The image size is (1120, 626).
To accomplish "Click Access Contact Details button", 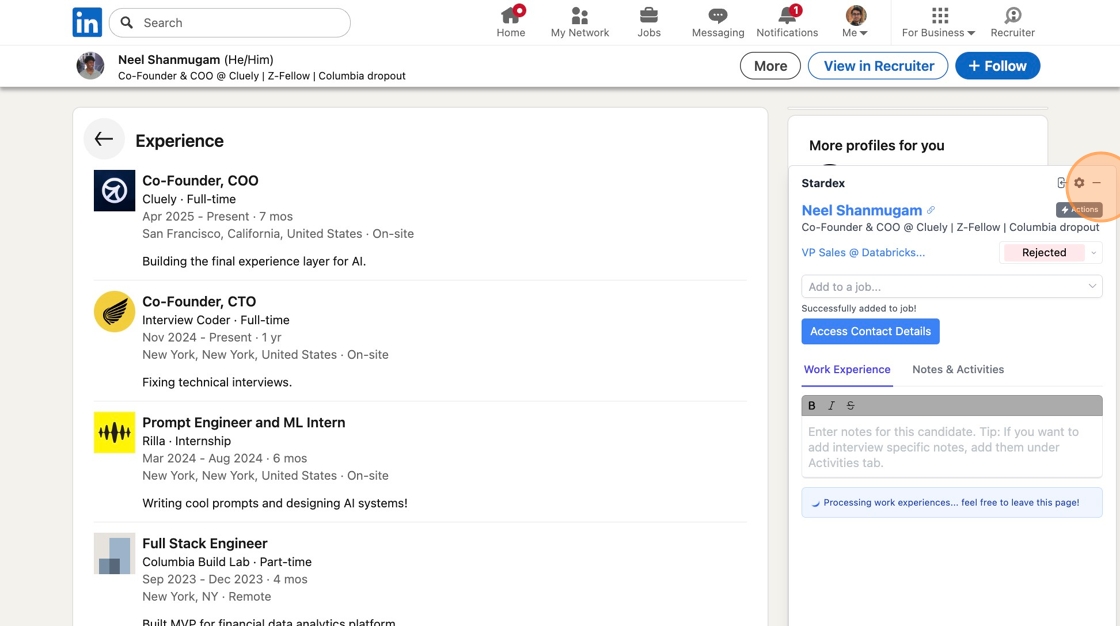I will pyautogui.click(x=870, y=332).
